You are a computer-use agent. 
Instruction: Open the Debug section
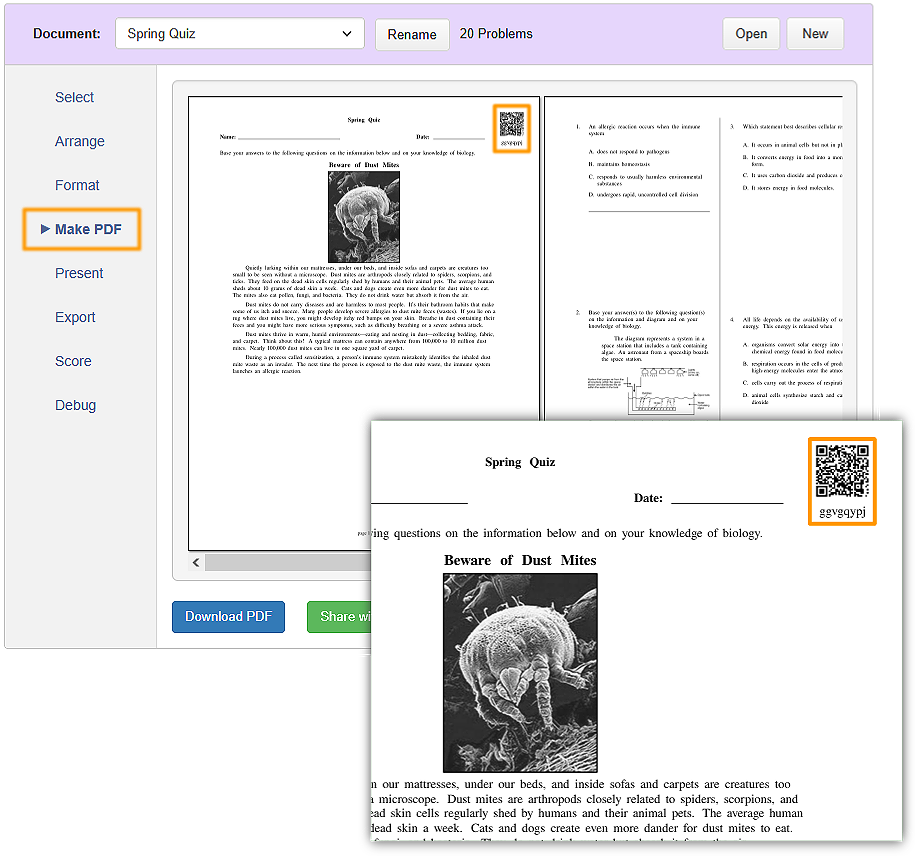tap(75, 405)
